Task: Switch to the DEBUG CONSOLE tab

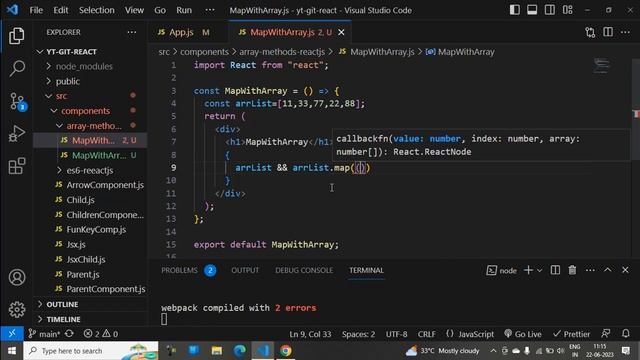Action: point(304,270)
